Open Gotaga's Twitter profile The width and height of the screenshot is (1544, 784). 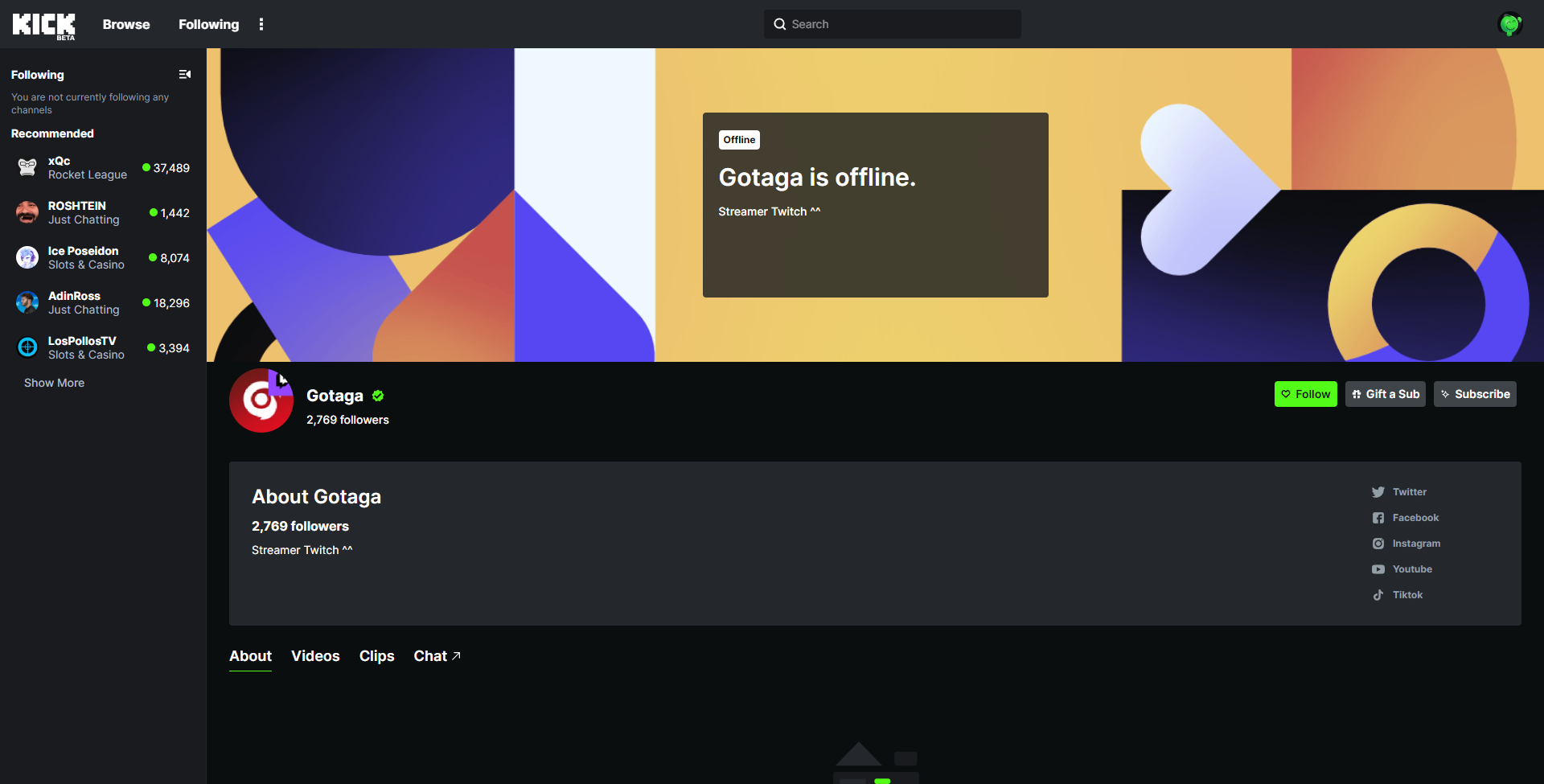click(1409, 491)
